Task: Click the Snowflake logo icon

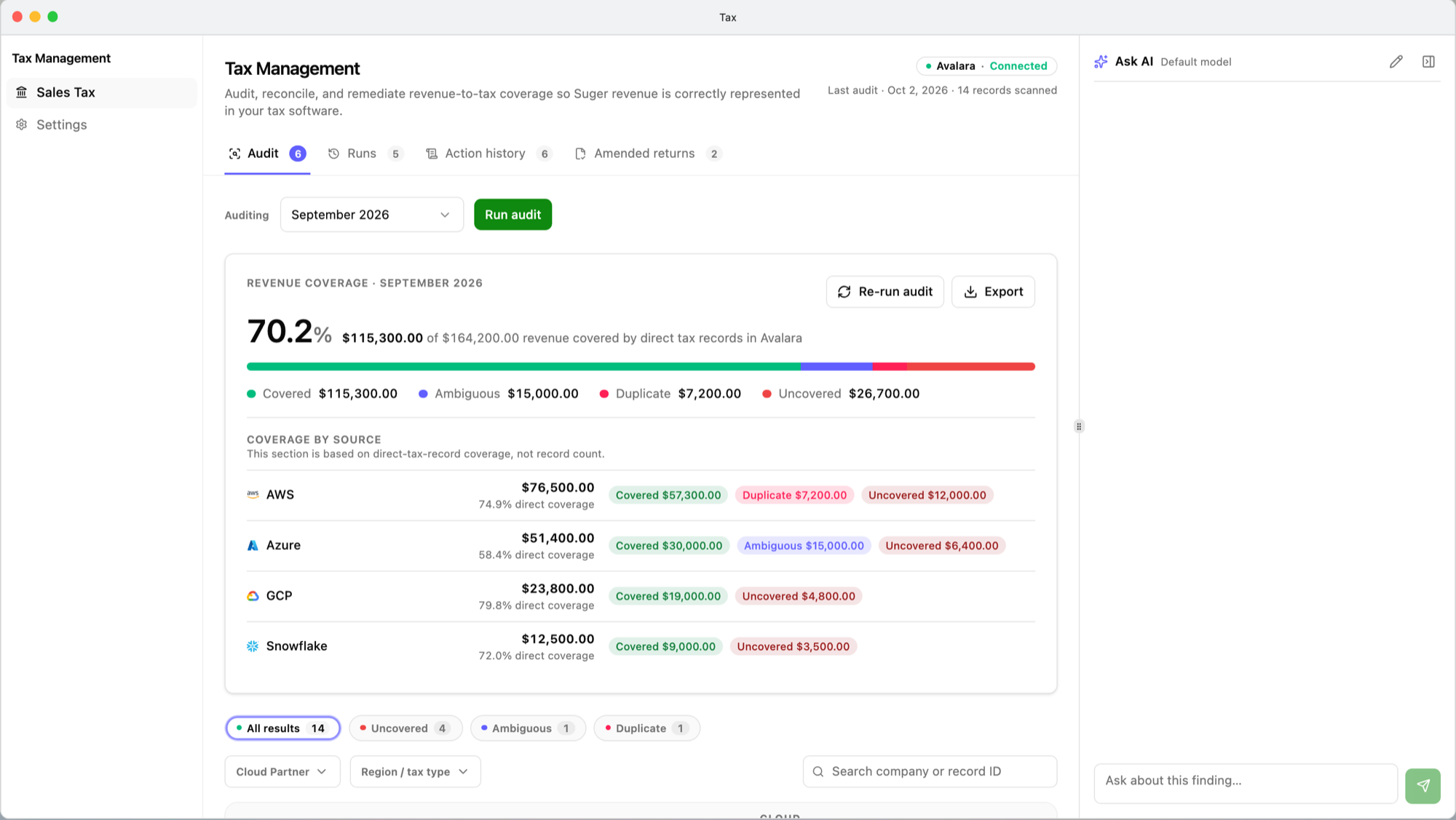Action: click(253, 646)
